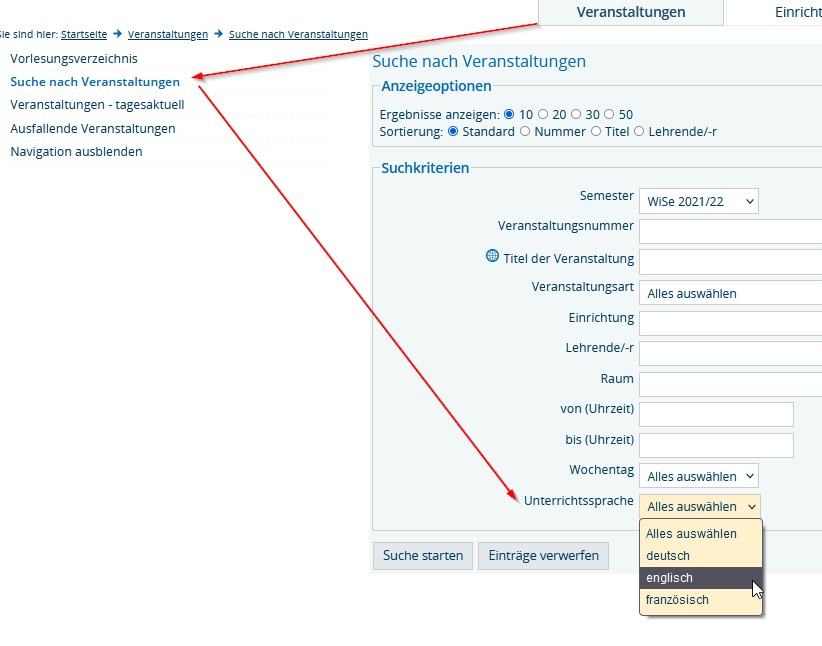Expand the Wochentag dropdown
Viewport: 822px width, 646px height.
(699, 475)
